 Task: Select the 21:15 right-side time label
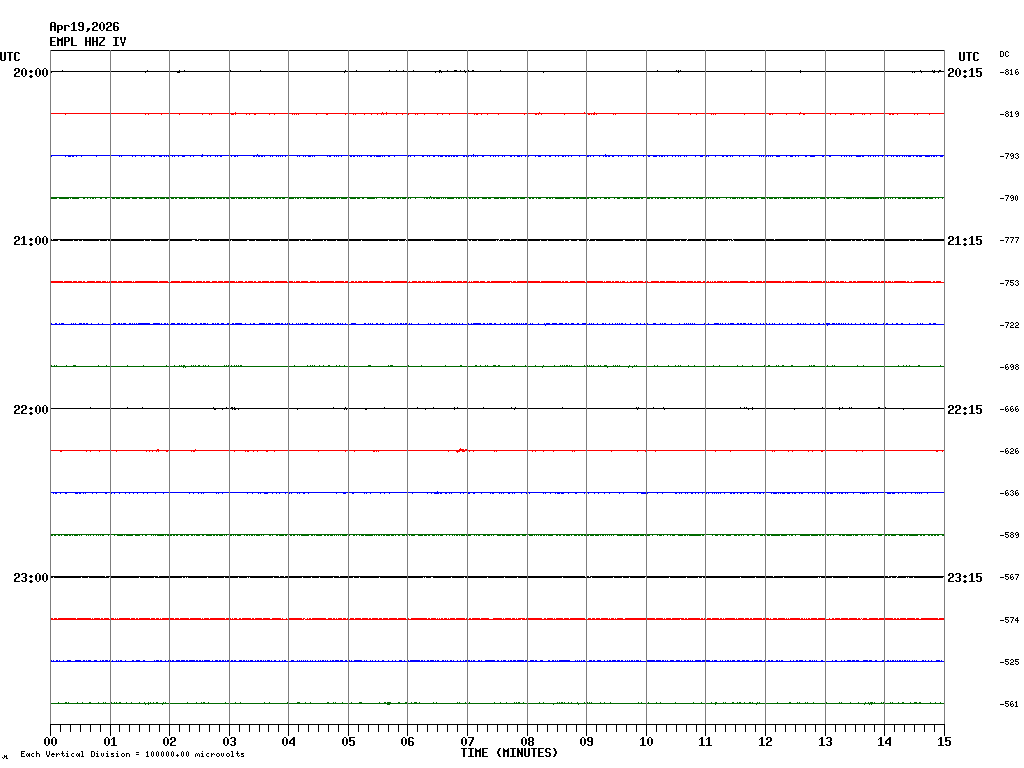point(965,241)
